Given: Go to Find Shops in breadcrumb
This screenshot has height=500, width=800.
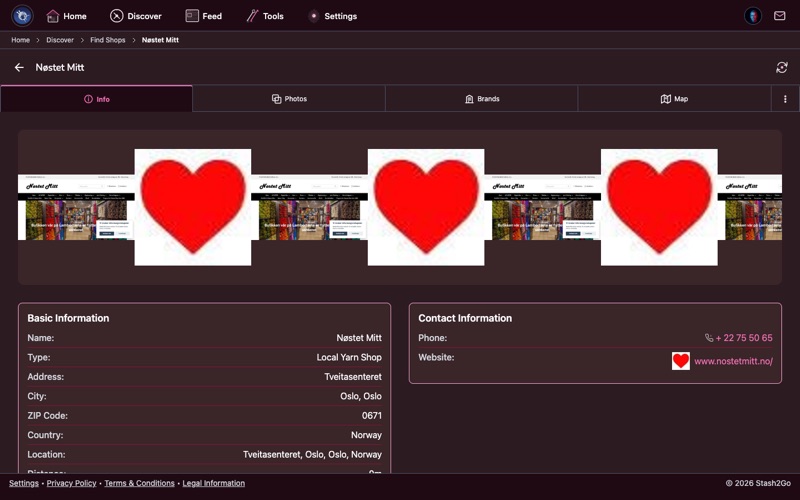Looking at the screenshot, I should point(108,40).
